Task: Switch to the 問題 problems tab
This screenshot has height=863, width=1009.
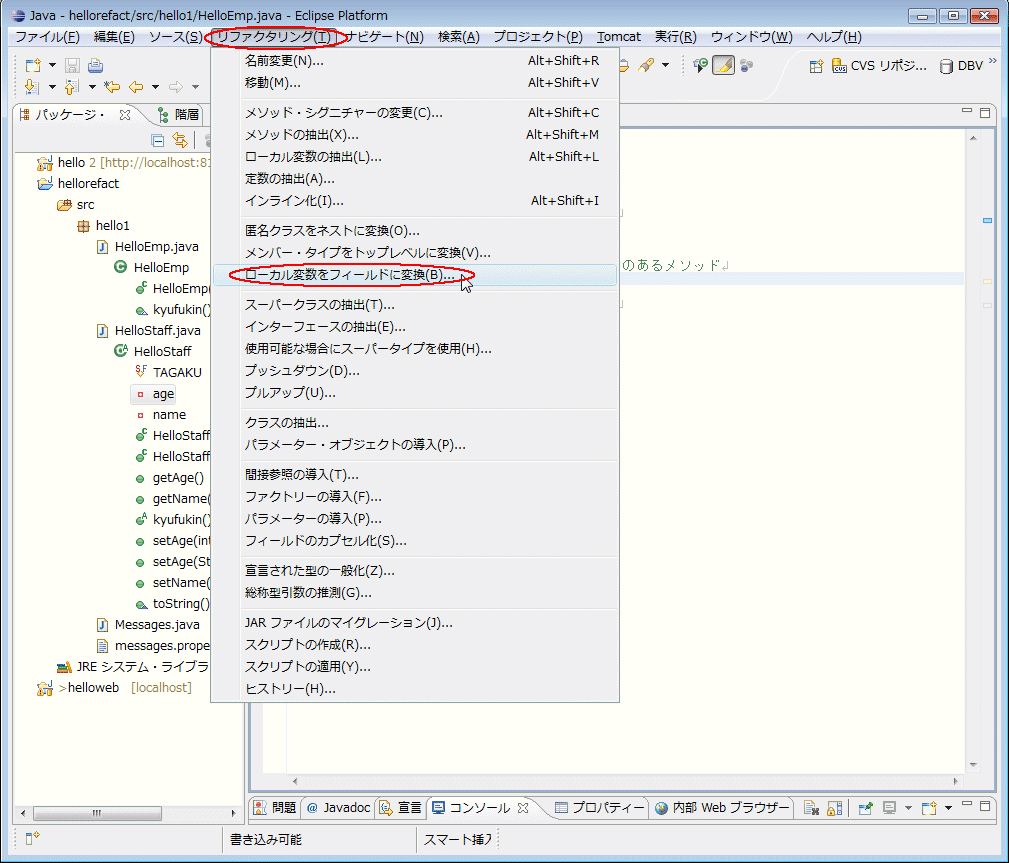Action: (x=275, y=807)
